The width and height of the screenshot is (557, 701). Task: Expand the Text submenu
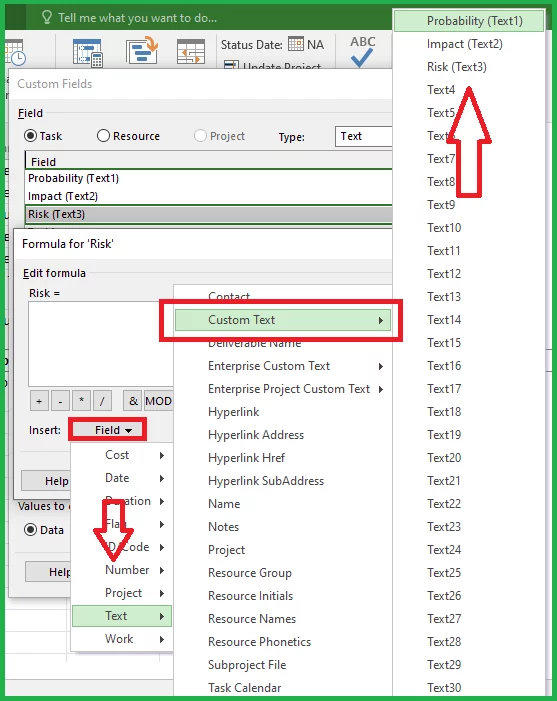click(x=122, y=616)
